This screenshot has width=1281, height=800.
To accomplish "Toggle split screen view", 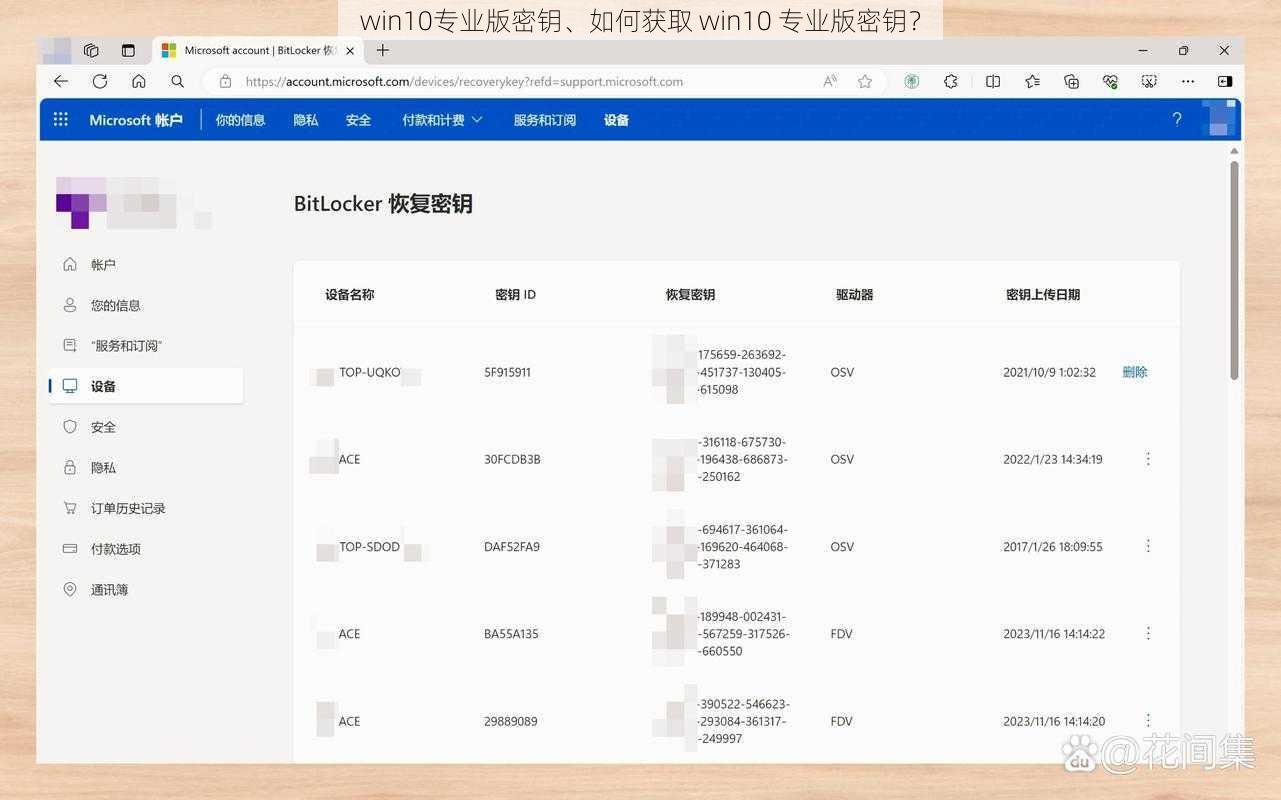I will click(993, 81).
